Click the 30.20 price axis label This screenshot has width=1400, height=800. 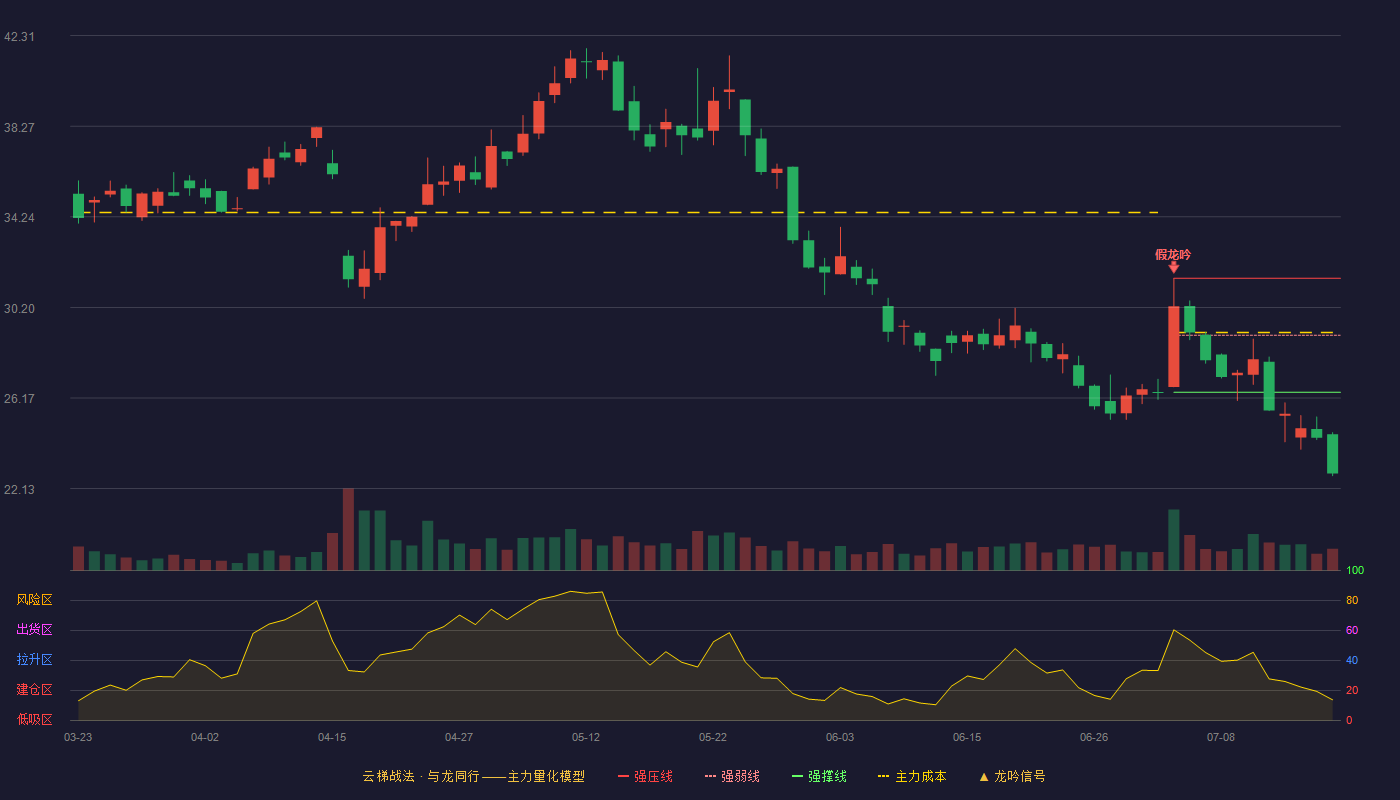[x=19, y=308]
